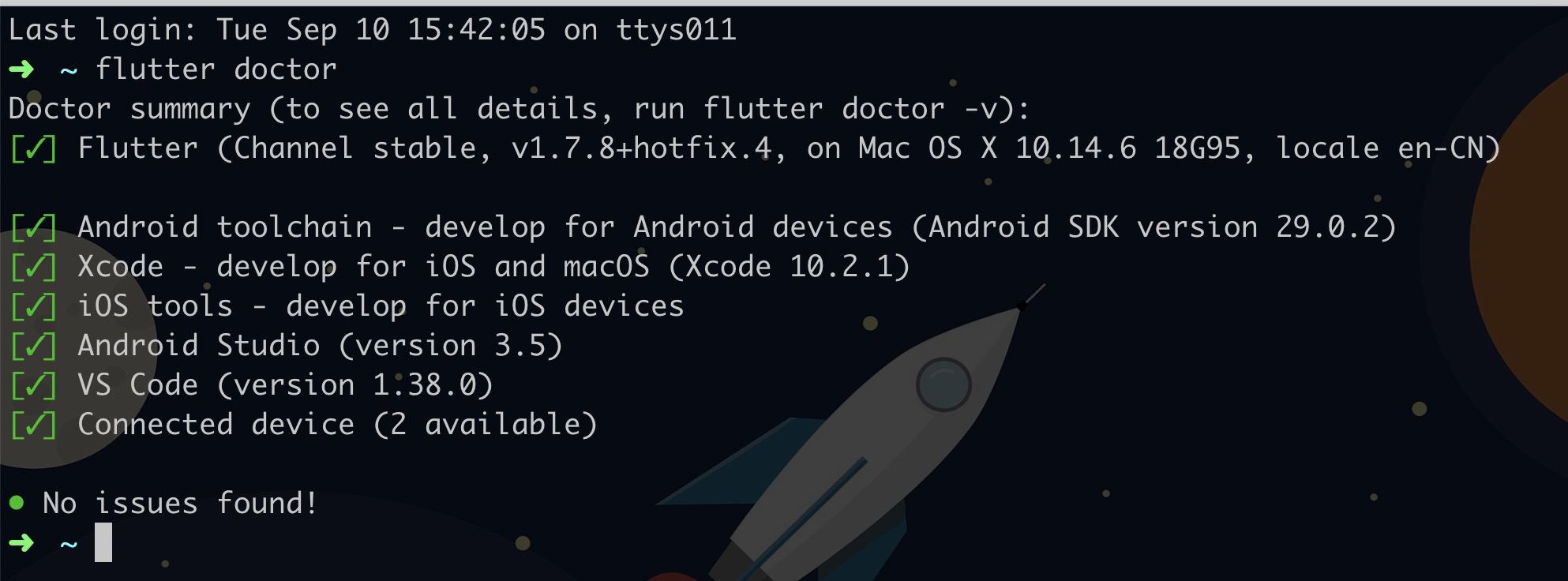Viewport: 1568px width, 581px height.
Task: Click the checkmark beside VS Code
Action: coord(34,385)
